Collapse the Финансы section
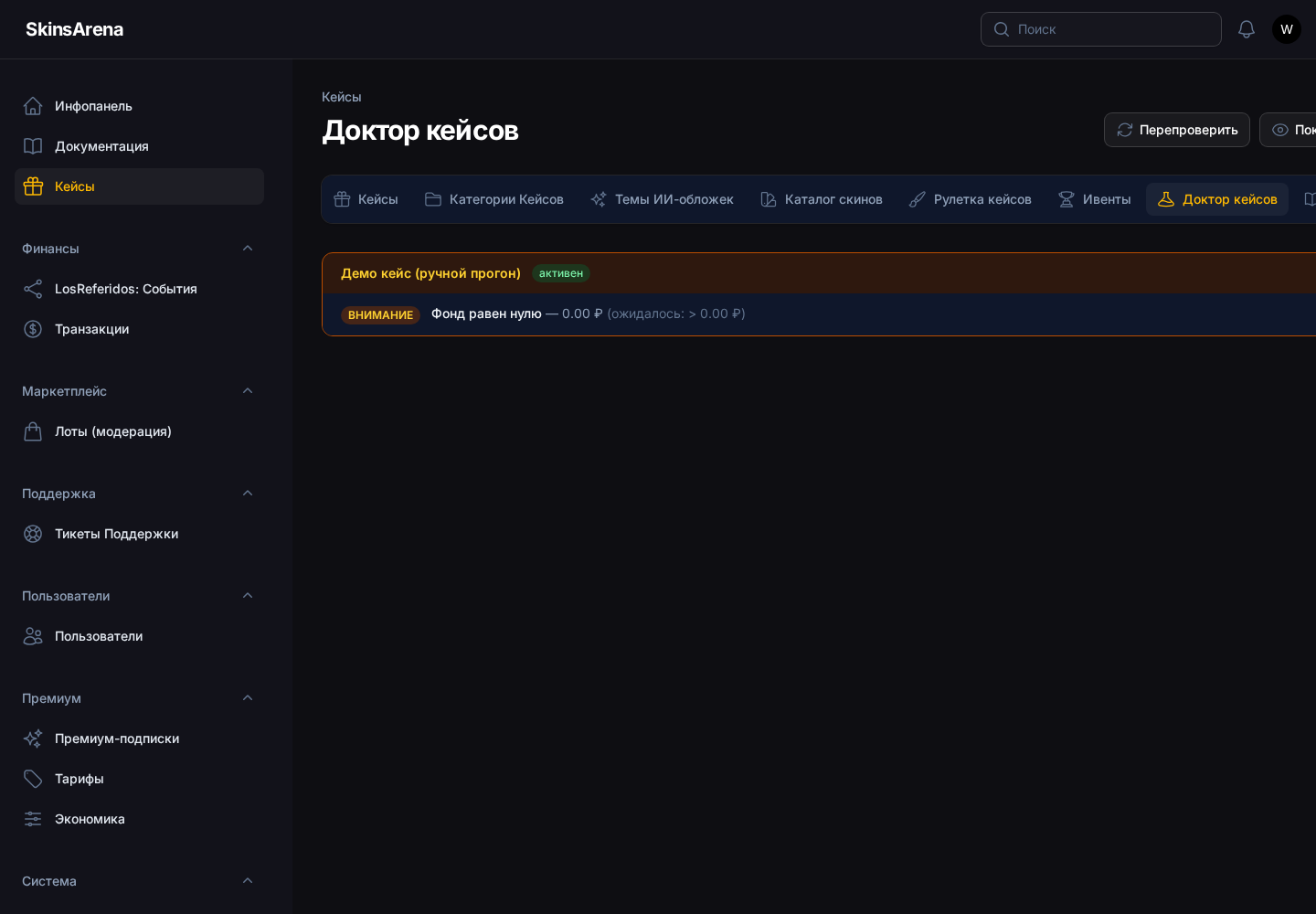Viewport: 1316px width, 914px height. (248, 249)
